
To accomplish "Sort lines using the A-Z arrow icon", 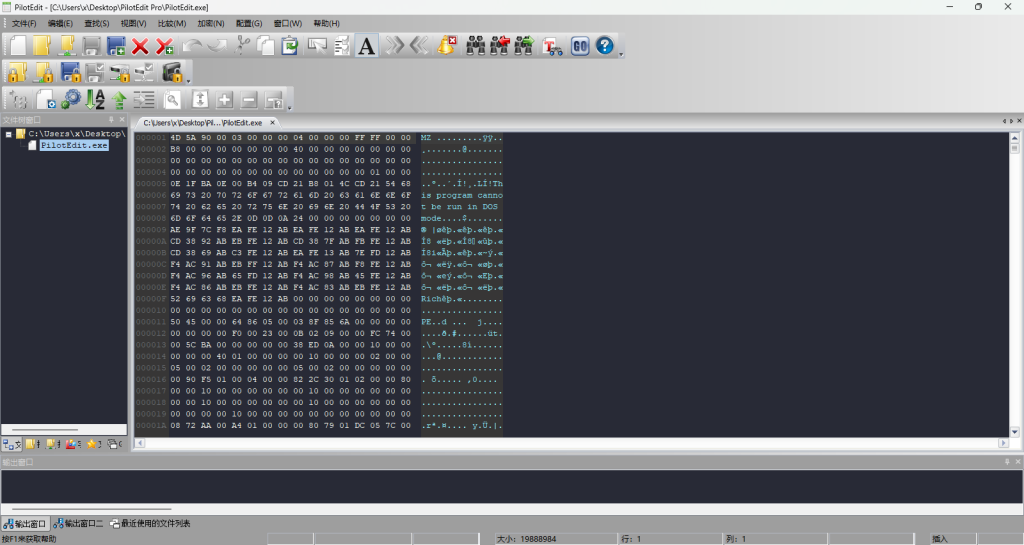I will (95, 99).
